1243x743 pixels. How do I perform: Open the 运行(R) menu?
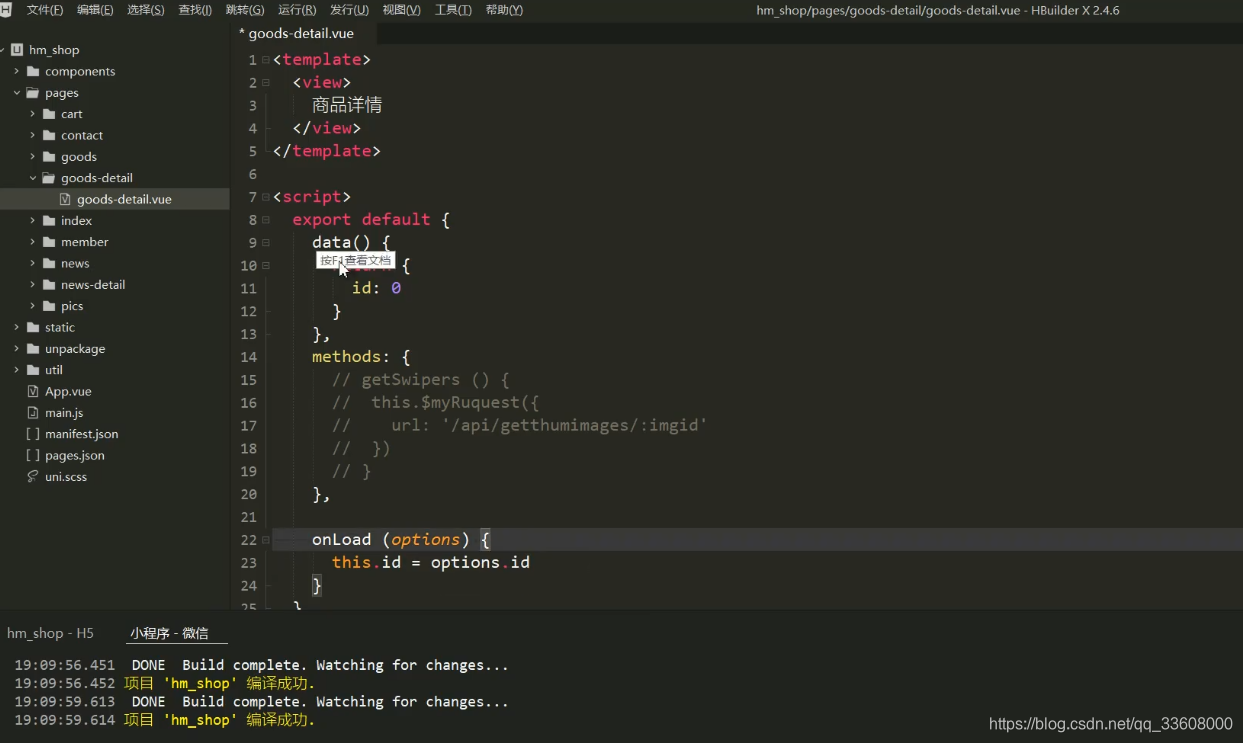[297, 10]
